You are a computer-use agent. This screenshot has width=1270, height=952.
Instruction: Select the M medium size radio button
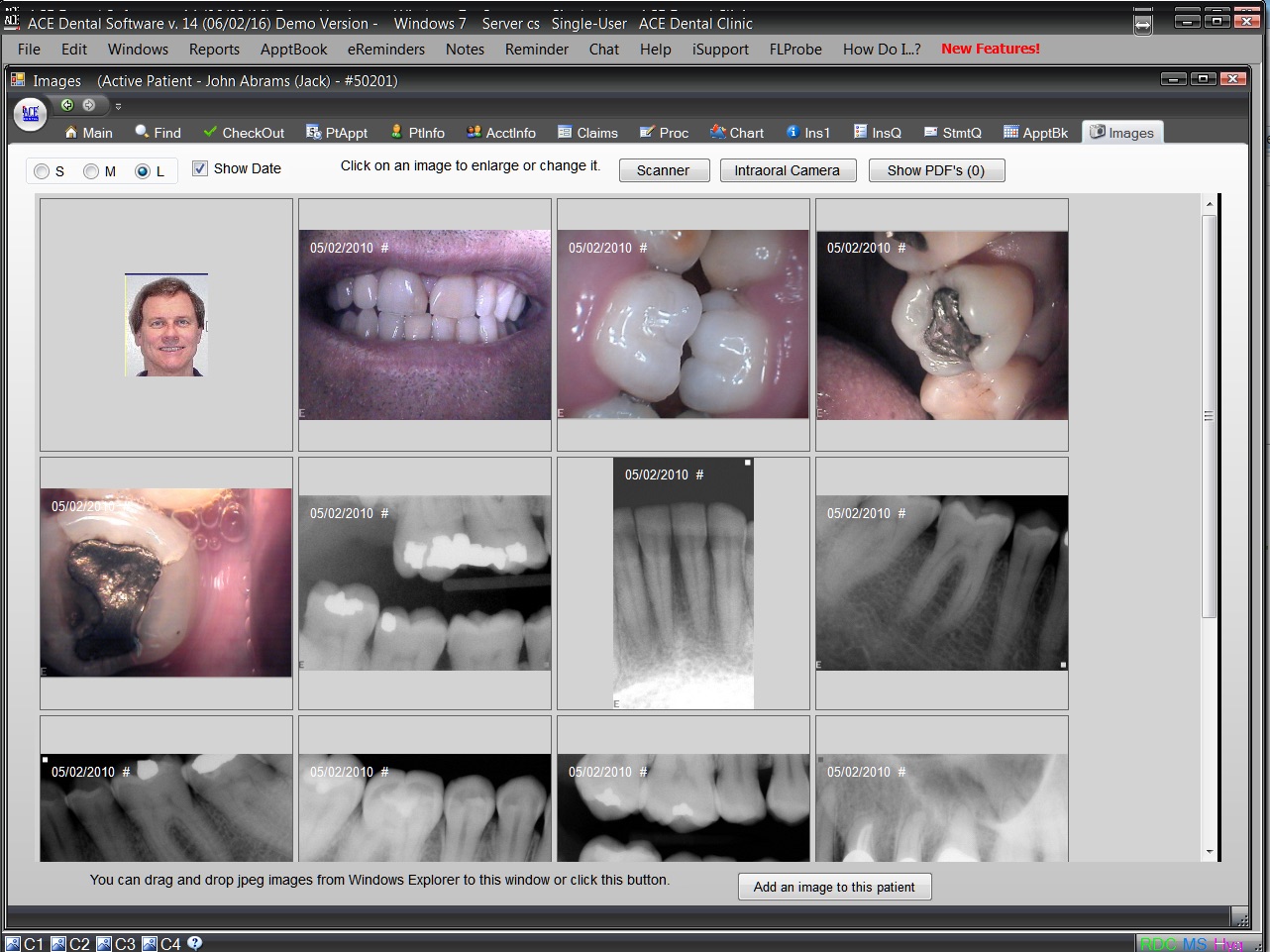point(91,171)
